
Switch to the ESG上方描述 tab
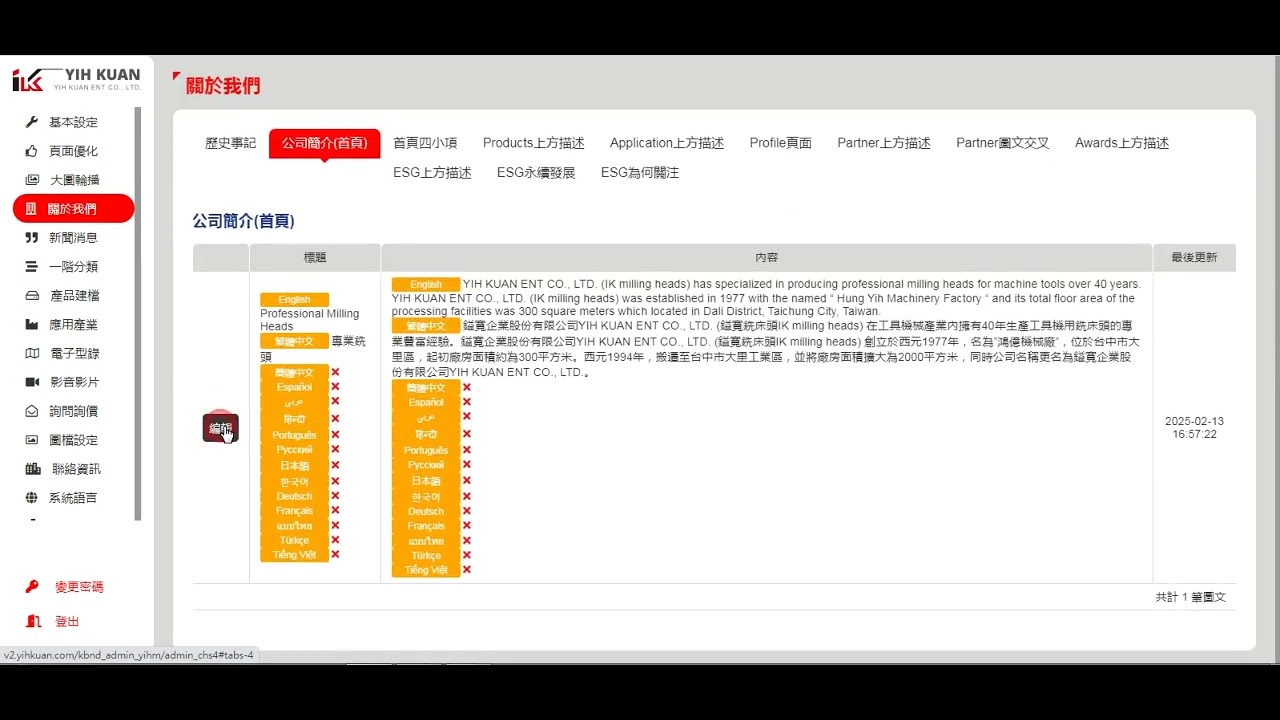click(432, 173)
